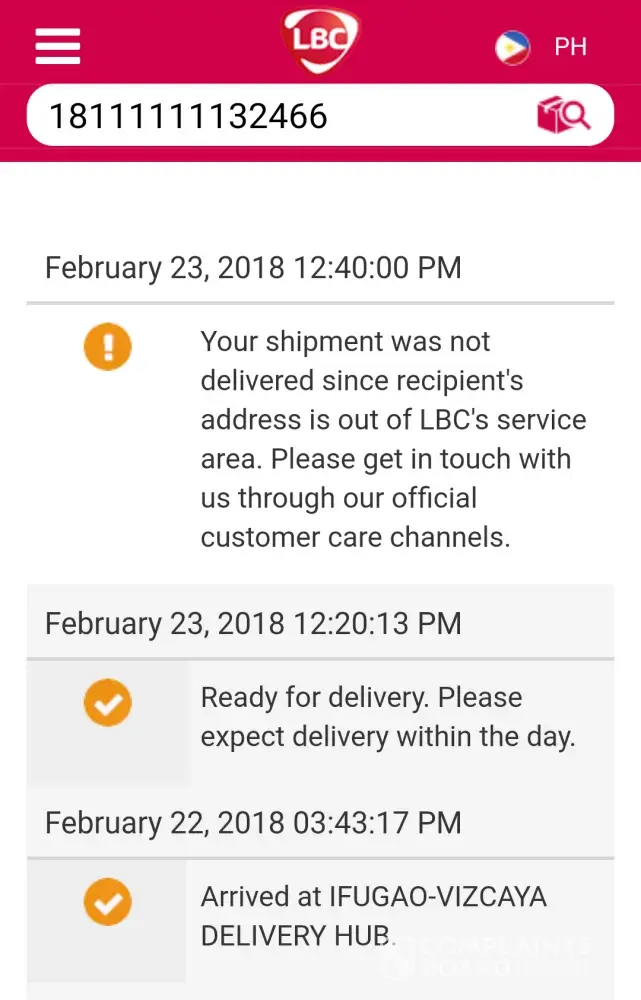Screen dimensions: 641x1000
Task: Click the Ready for delivery status text
Action: coord(388,717)
